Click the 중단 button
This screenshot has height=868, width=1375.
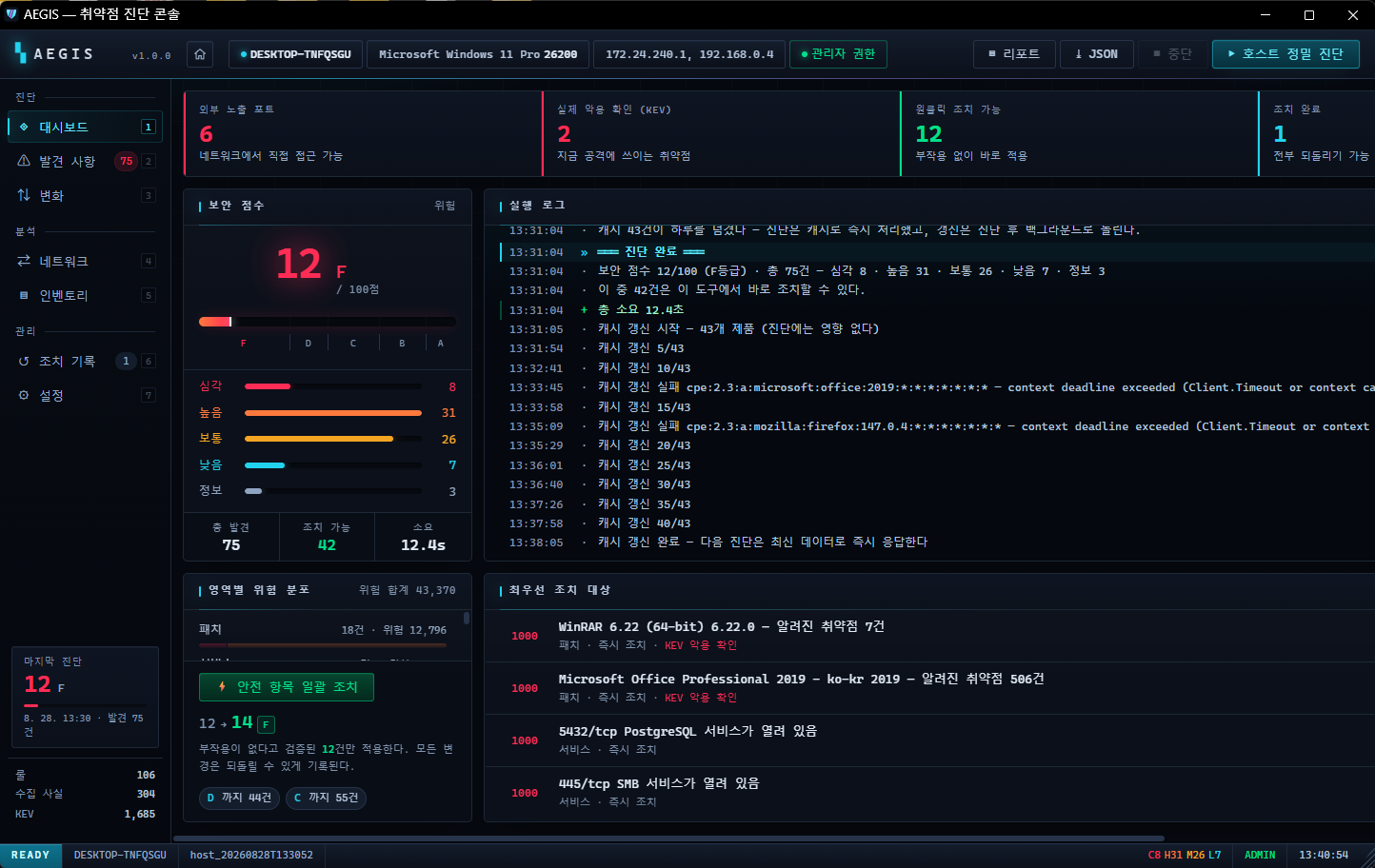click(x=1172, y=54)
